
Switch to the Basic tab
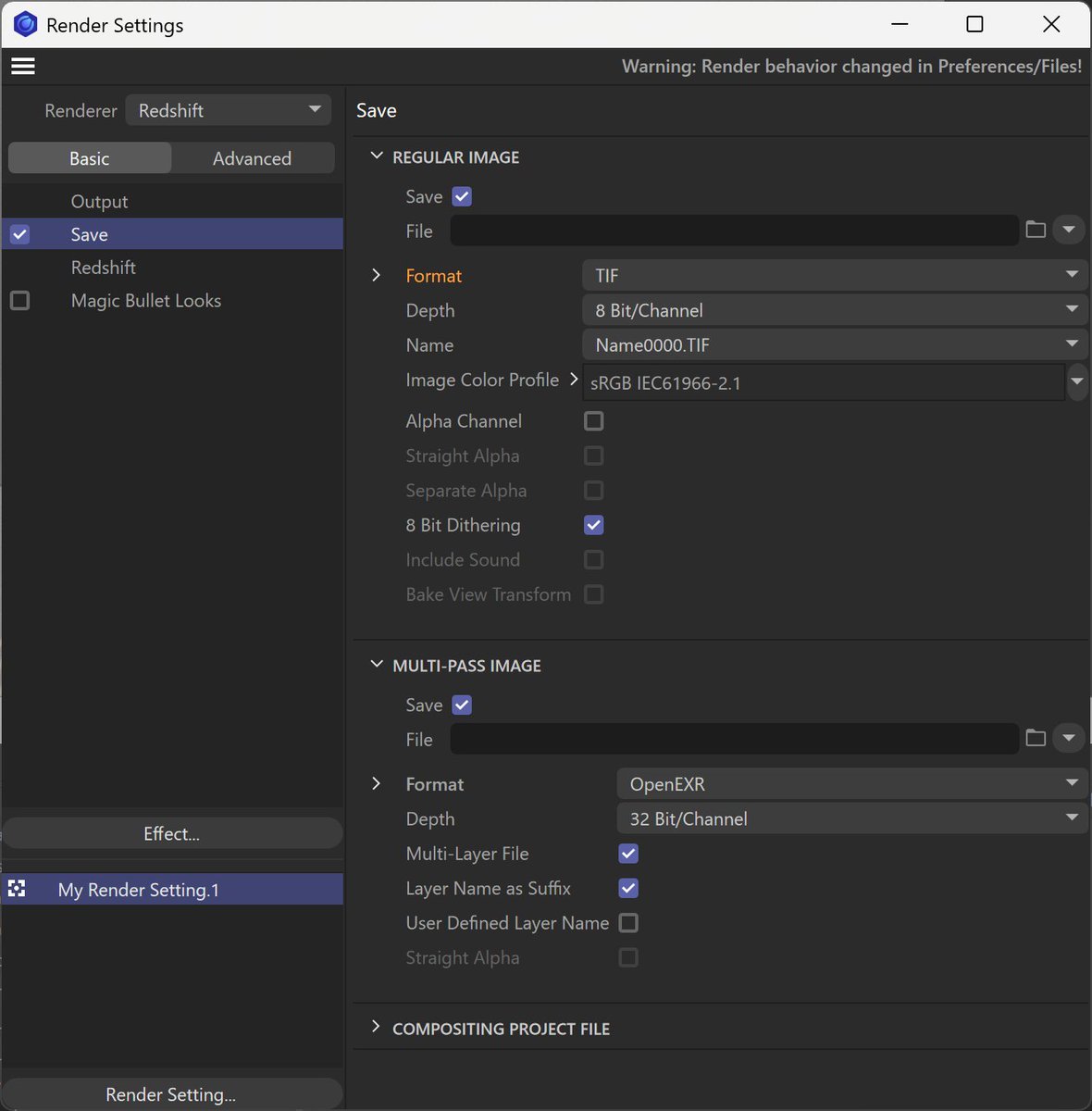(90, 158)
